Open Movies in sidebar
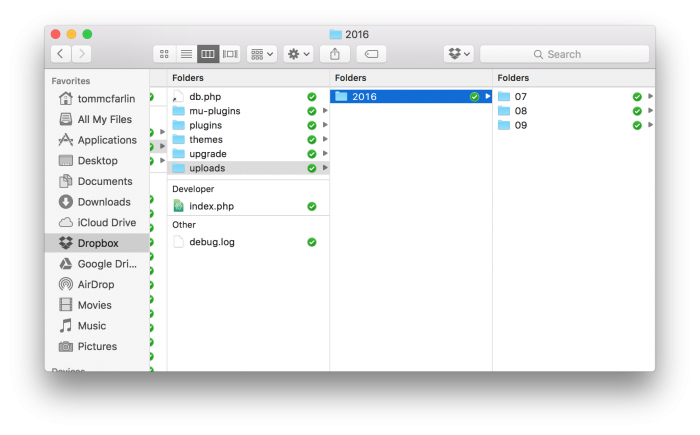Image resolution: width=700 pixels, height=435 pixels. [x=97, y=305]
